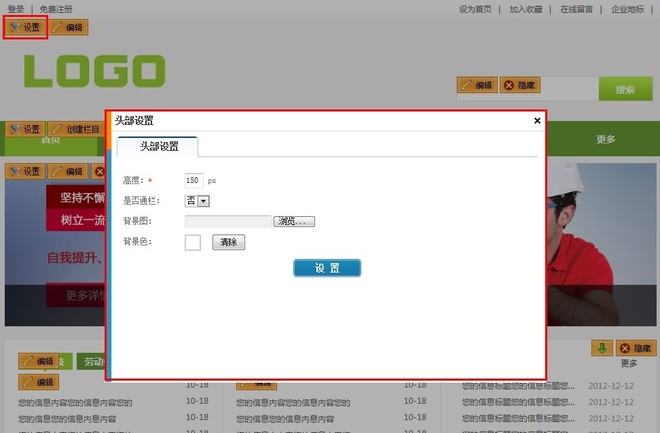Click the green down-arrow icon at bottom right
This screenshot has width=660, height=433.
601,348
